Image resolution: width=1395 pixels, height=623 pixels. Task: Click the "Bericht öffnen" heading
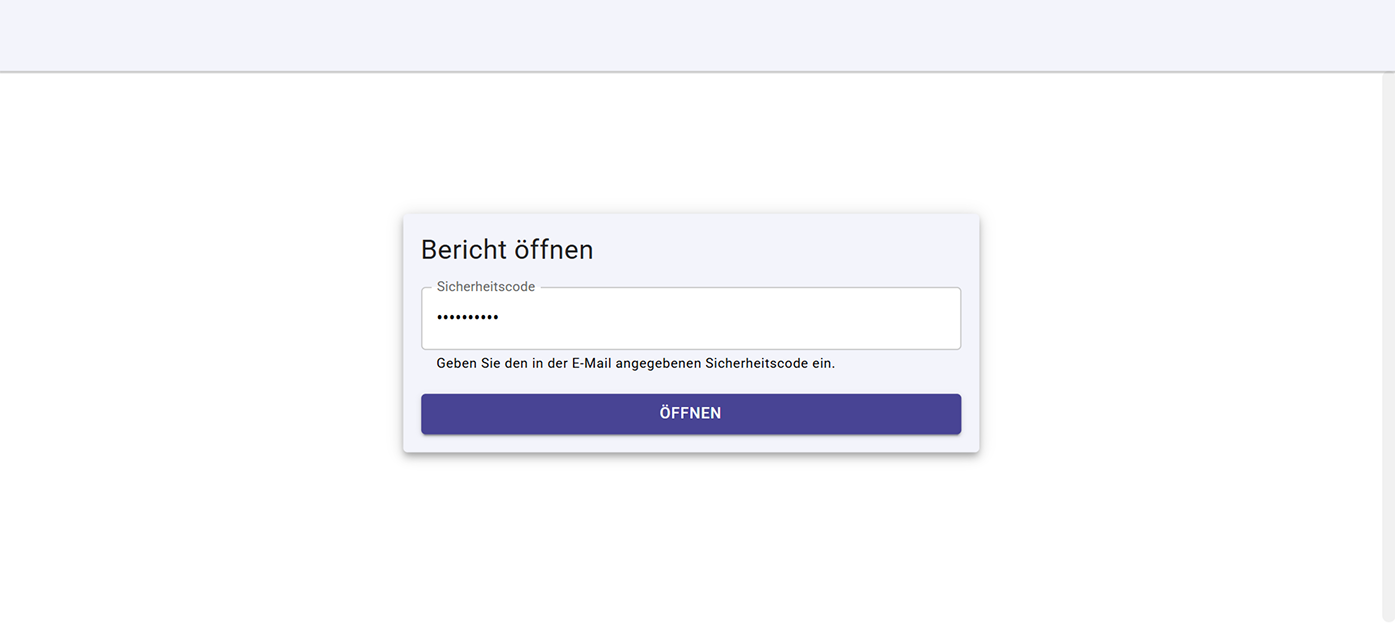tap(507, 250)
